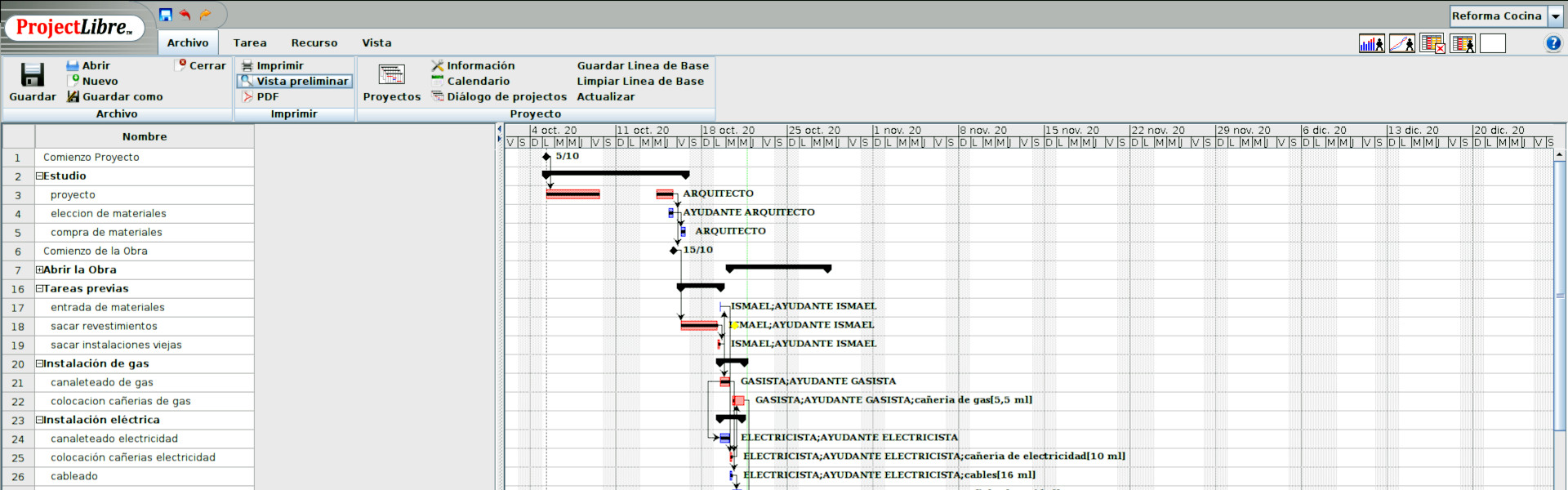Click the blank view button beside resource usage

tap(1492, 43)
